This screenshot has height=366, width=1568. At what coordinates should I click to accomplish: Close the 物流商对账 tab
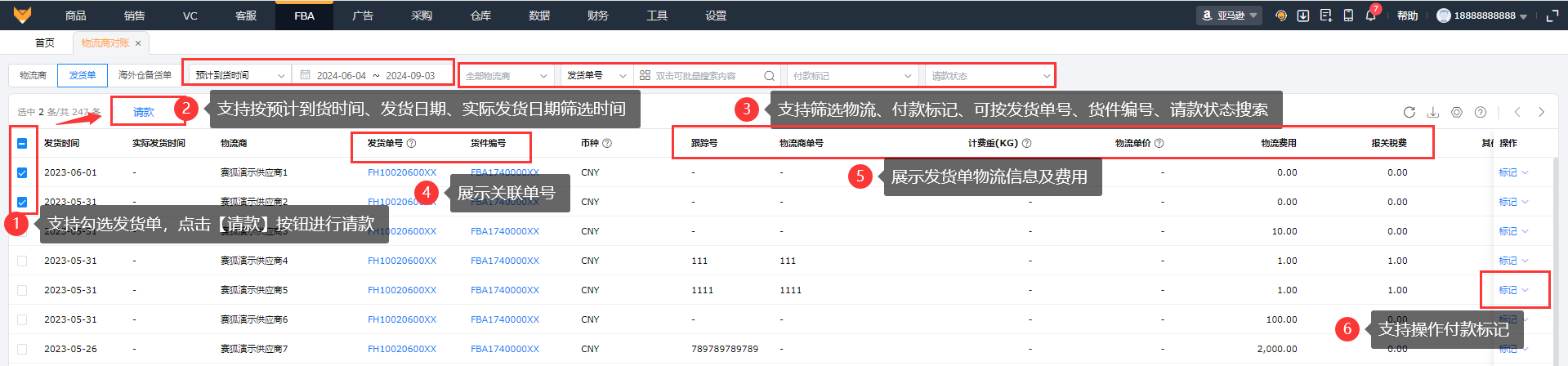pos(138,43)
